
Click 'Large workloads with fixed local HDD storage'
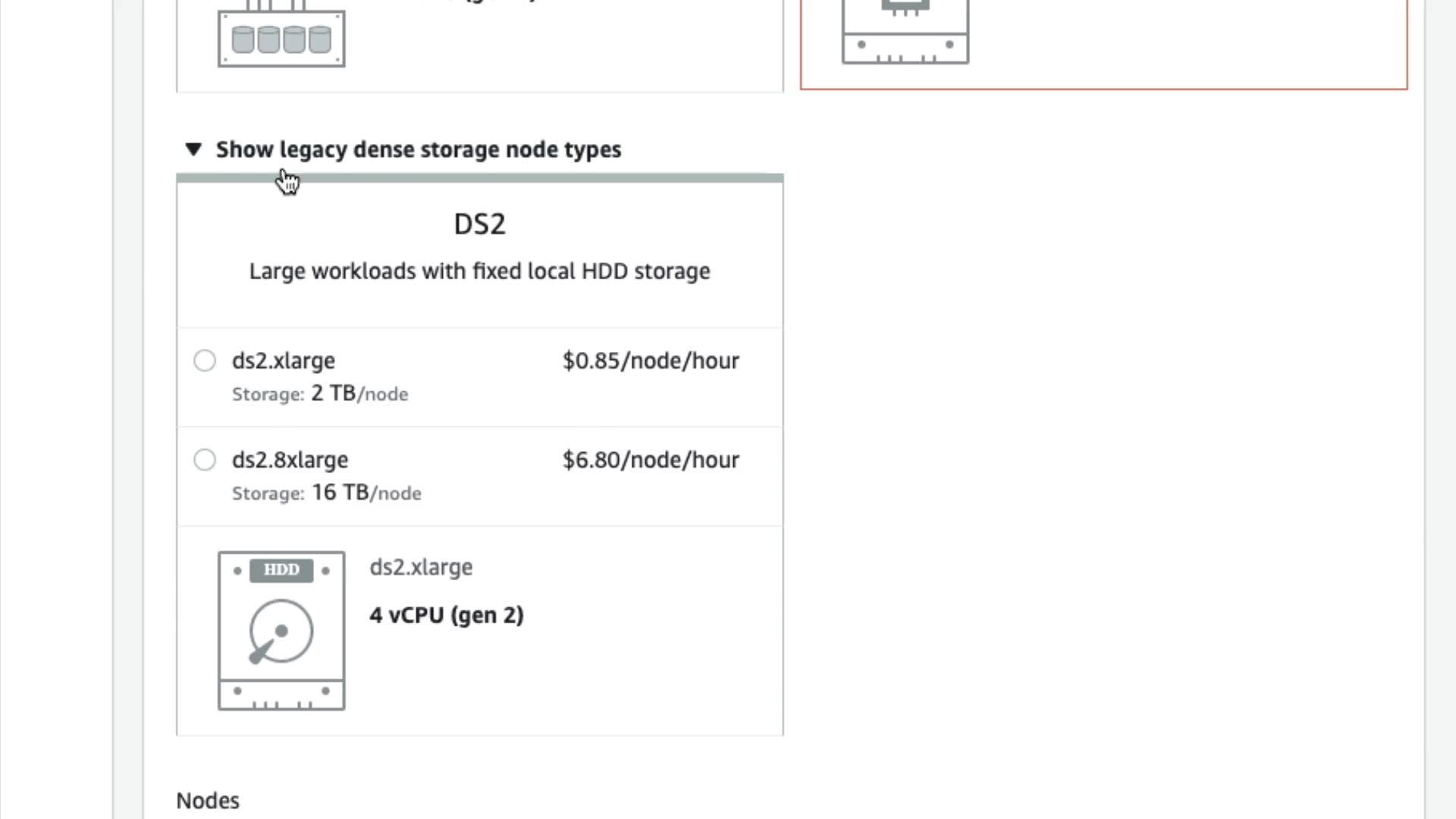point(479,271)
